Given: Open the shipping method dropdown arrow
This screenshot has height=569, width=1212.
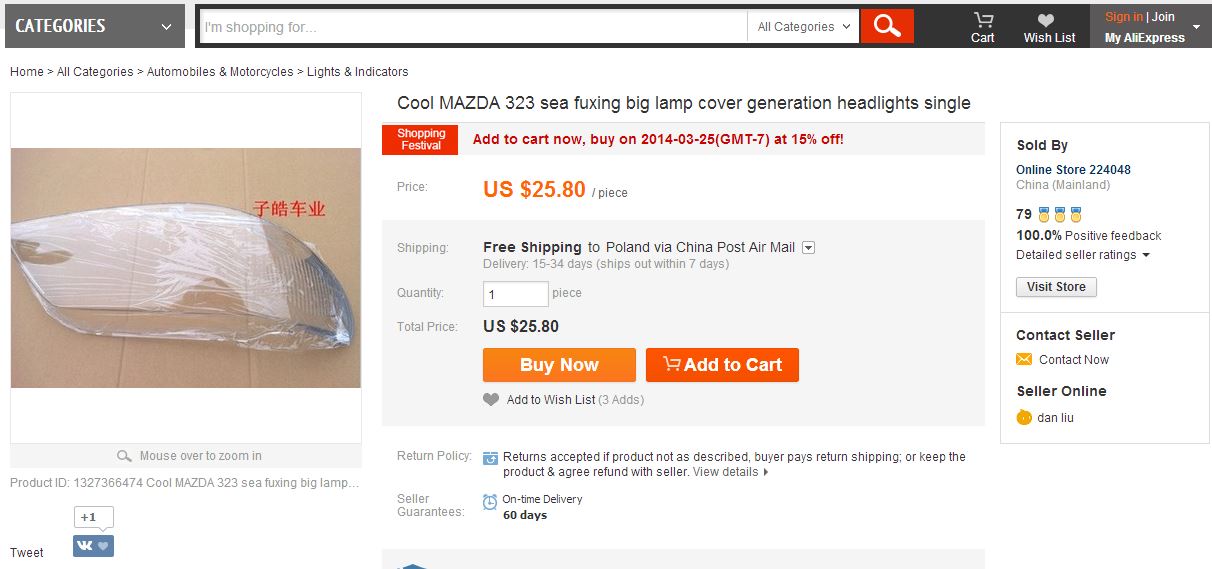Looking at the screenshot, I should point(809,248).
